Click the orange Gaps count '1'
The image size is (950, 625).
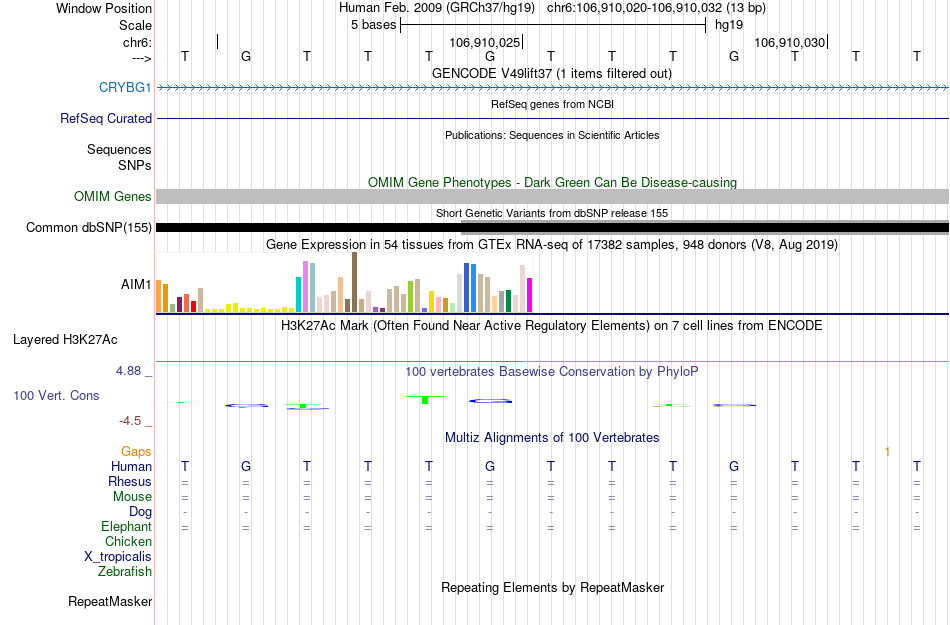point(887,452)
